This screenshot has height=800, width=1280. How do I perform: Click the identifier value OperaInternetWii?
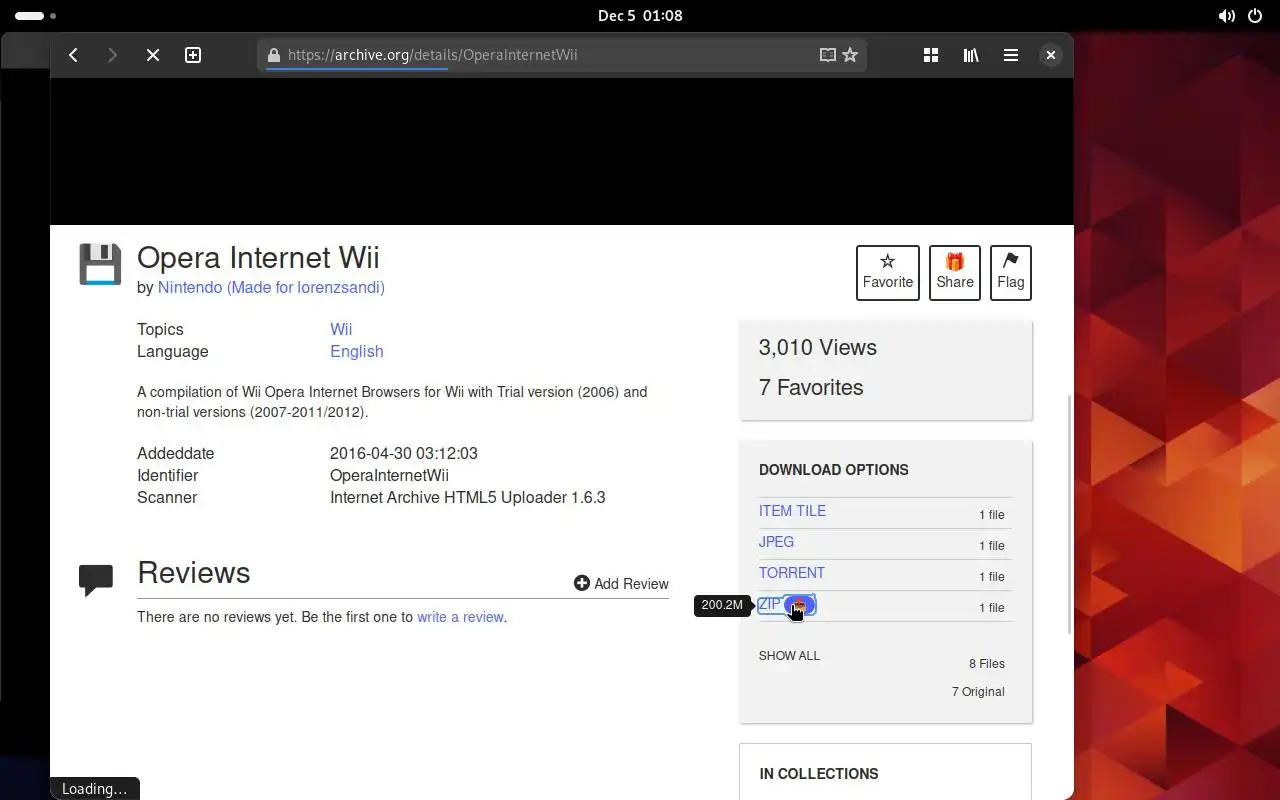(x=389, y=475)
